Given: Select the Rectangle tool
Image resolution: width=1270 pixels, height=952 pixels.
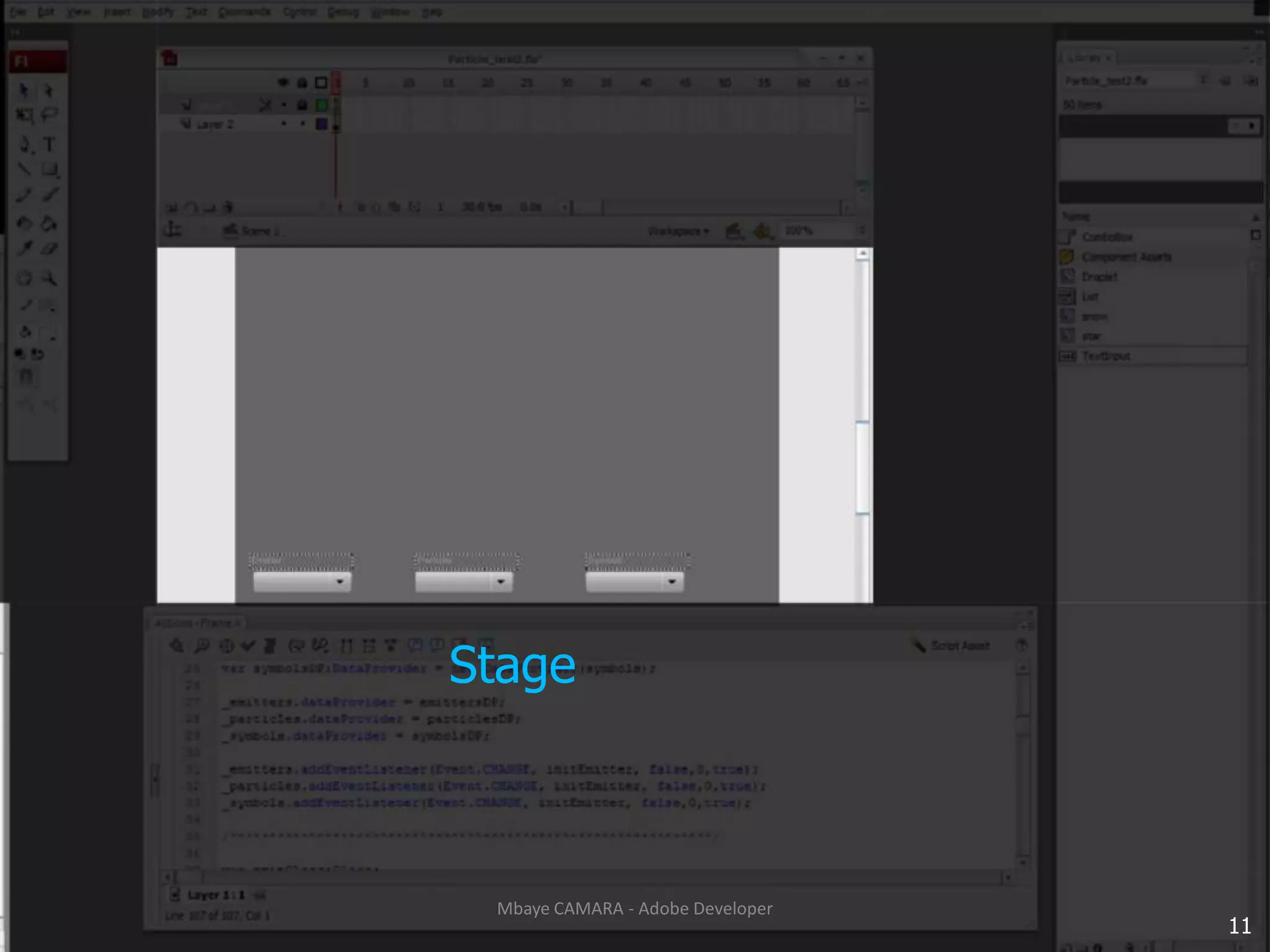Looking at the screenshot, I should tap(50, 170).
